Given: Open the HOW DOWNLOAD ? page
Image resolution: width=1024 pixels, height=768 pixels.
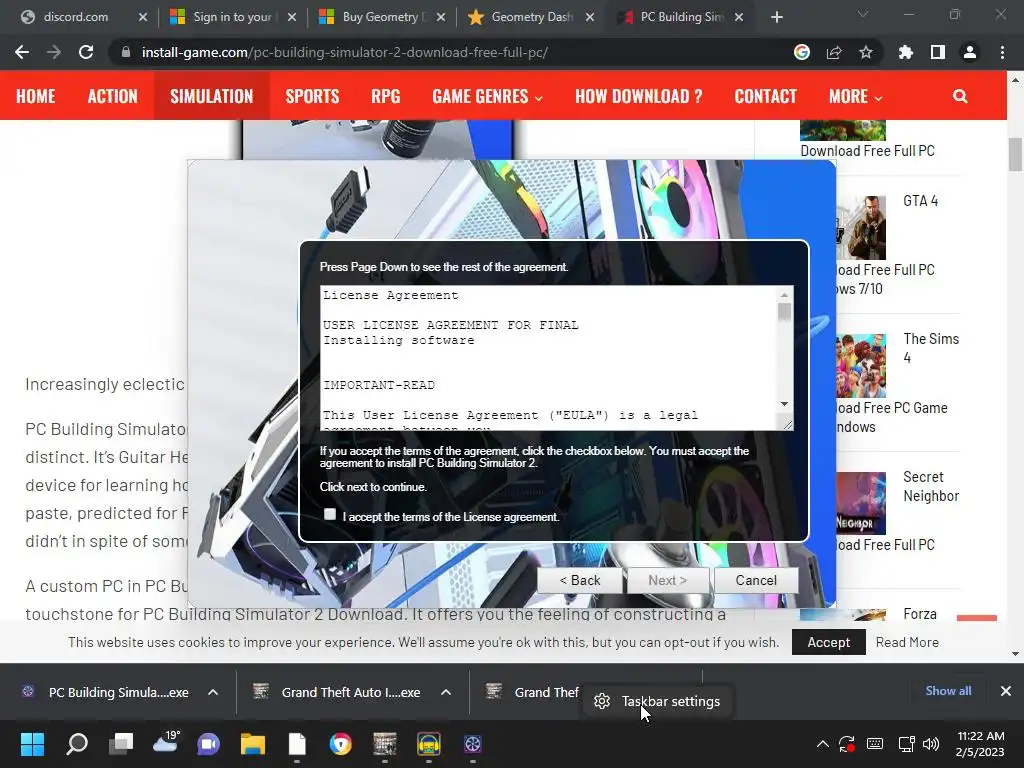Looking at the screenshot, I should 639,96.
